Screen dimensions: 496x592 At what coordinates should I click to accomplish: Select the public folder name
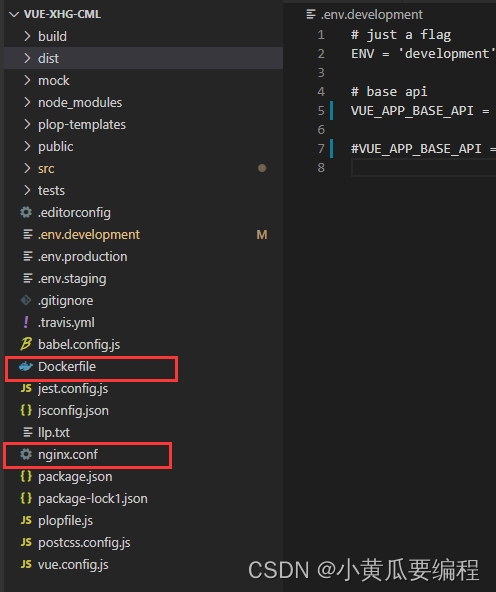click(55, 146)
